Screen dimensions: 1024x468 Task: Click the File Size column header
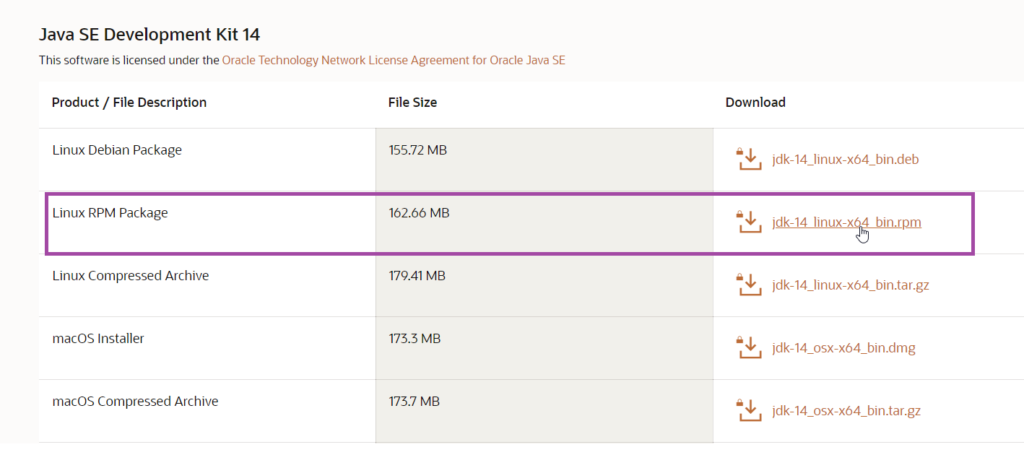(x=412, y=102)
